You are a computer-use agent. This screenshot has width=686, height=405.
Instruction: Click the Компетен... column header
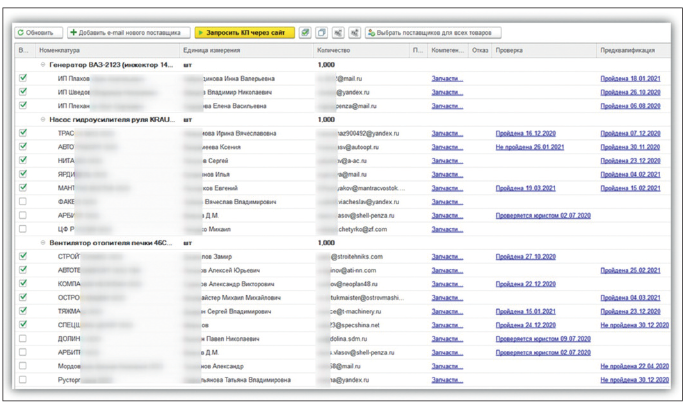point(448,50)
